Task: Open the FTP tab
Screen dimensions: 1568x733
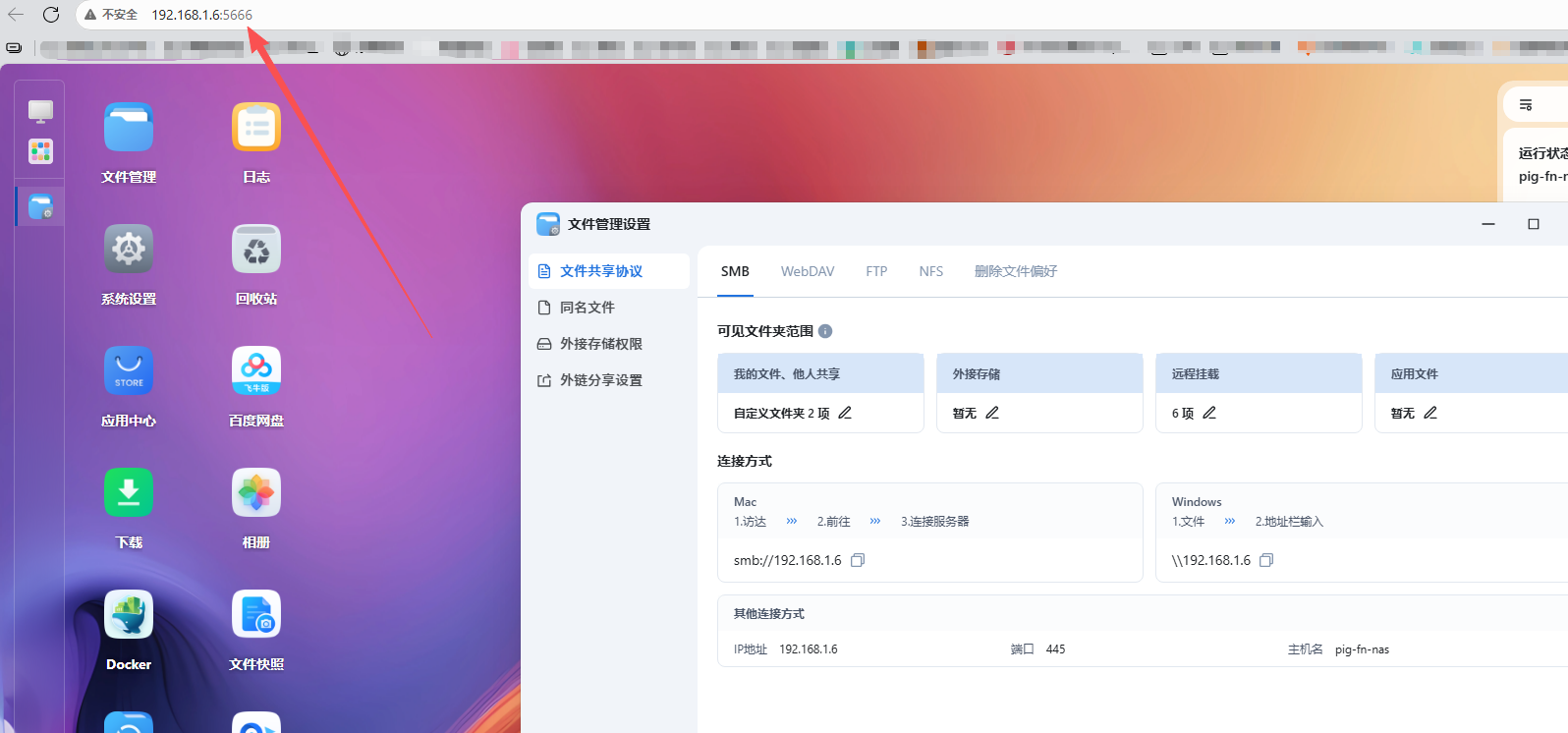Action: [x=876, y=271]
